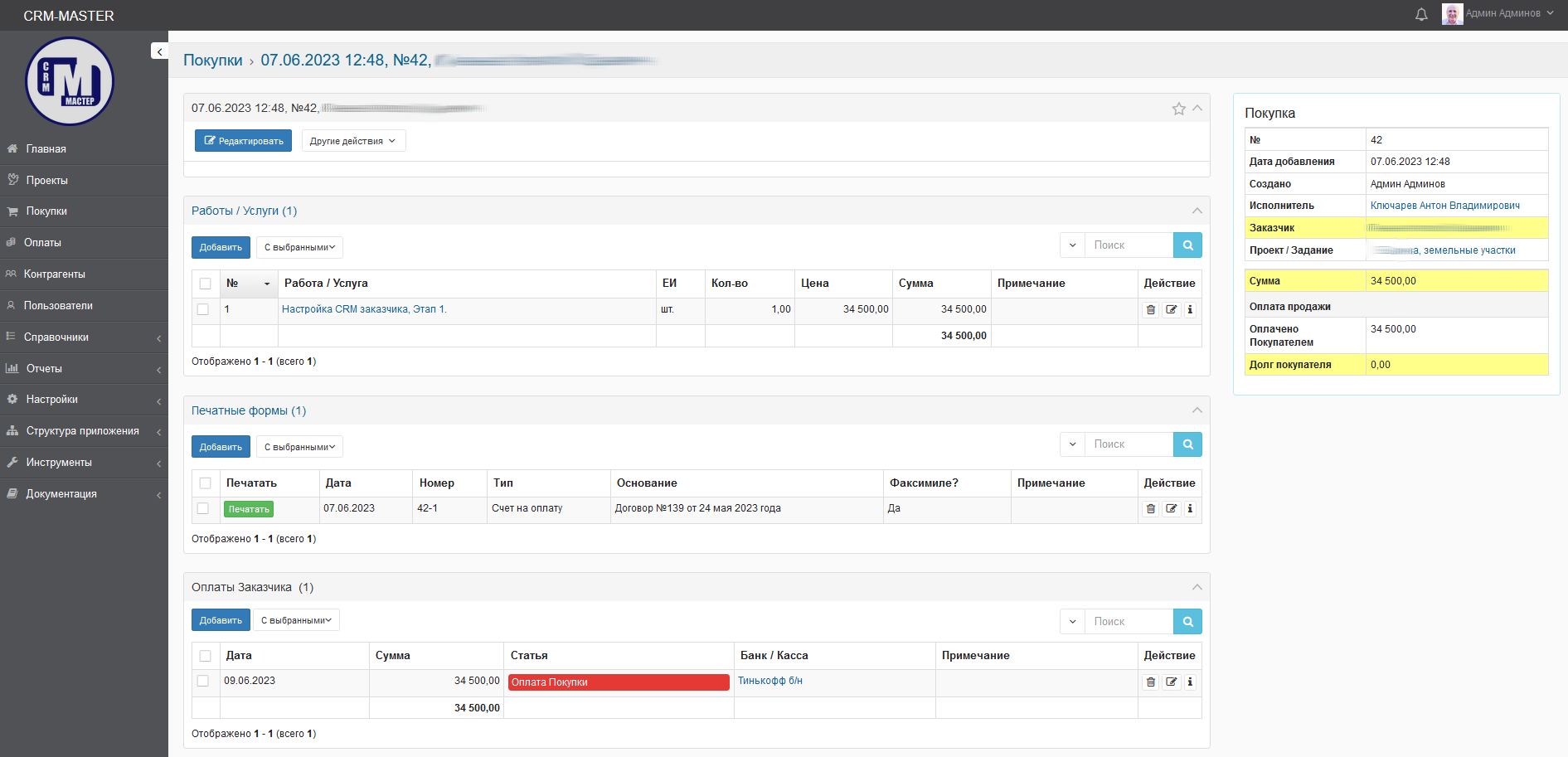This screenshot has height=757, width=1568.
Task: Open Контрагенты in the sidebar menu
Action: [x=55, y=274]
